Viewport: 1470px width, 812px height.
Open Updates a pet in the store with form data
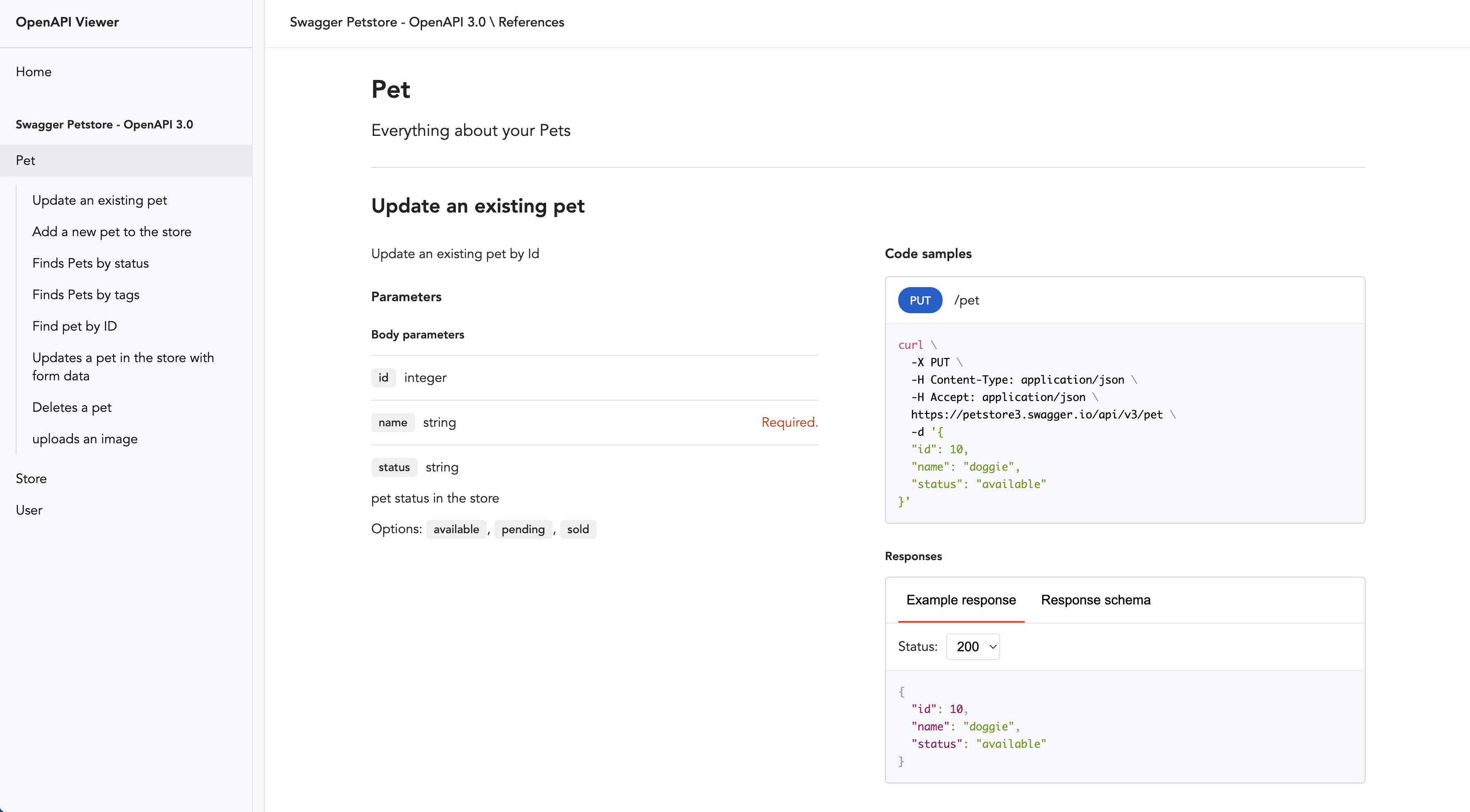pyautogui.click(x=123, y=366)
